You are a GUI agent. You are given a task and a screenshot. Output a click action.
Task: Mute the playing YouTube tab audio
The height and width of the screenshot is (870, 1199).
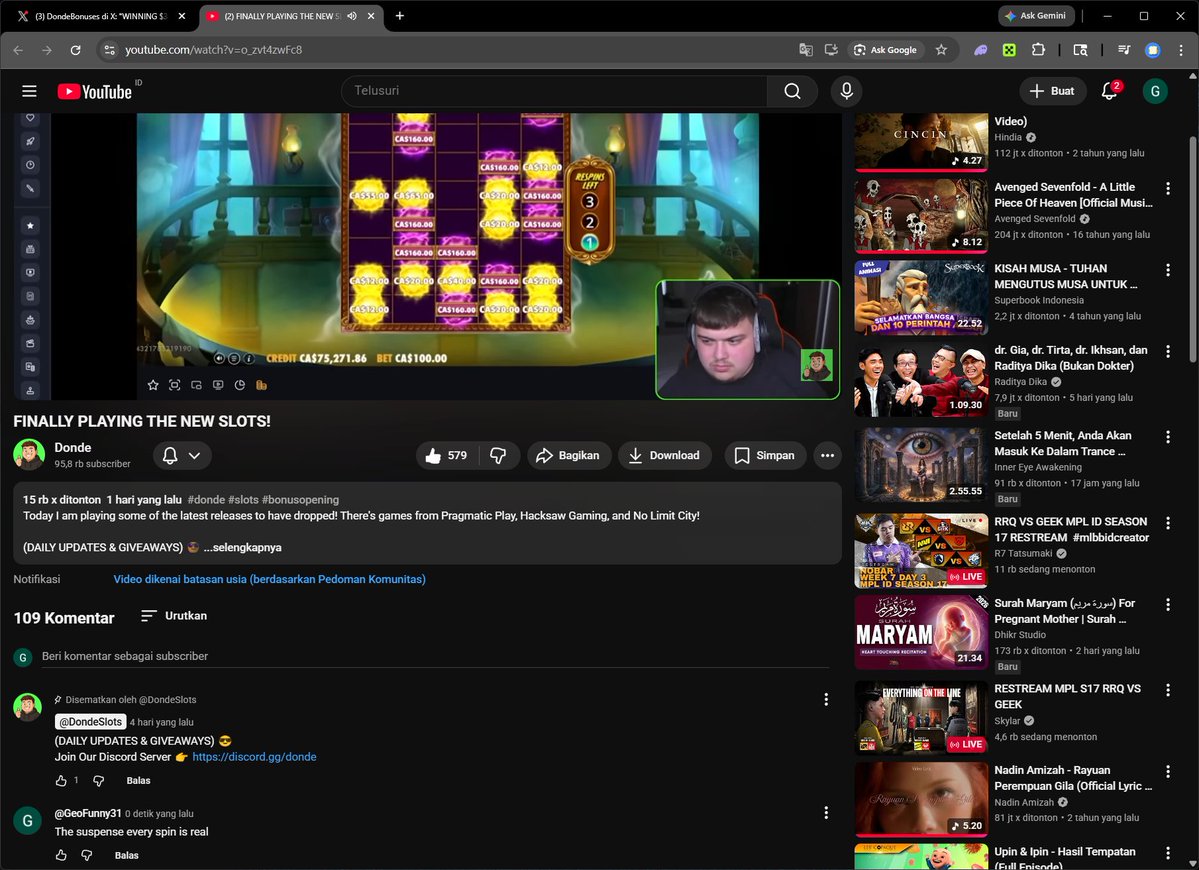pyautogui.click(x=352, y=16)
